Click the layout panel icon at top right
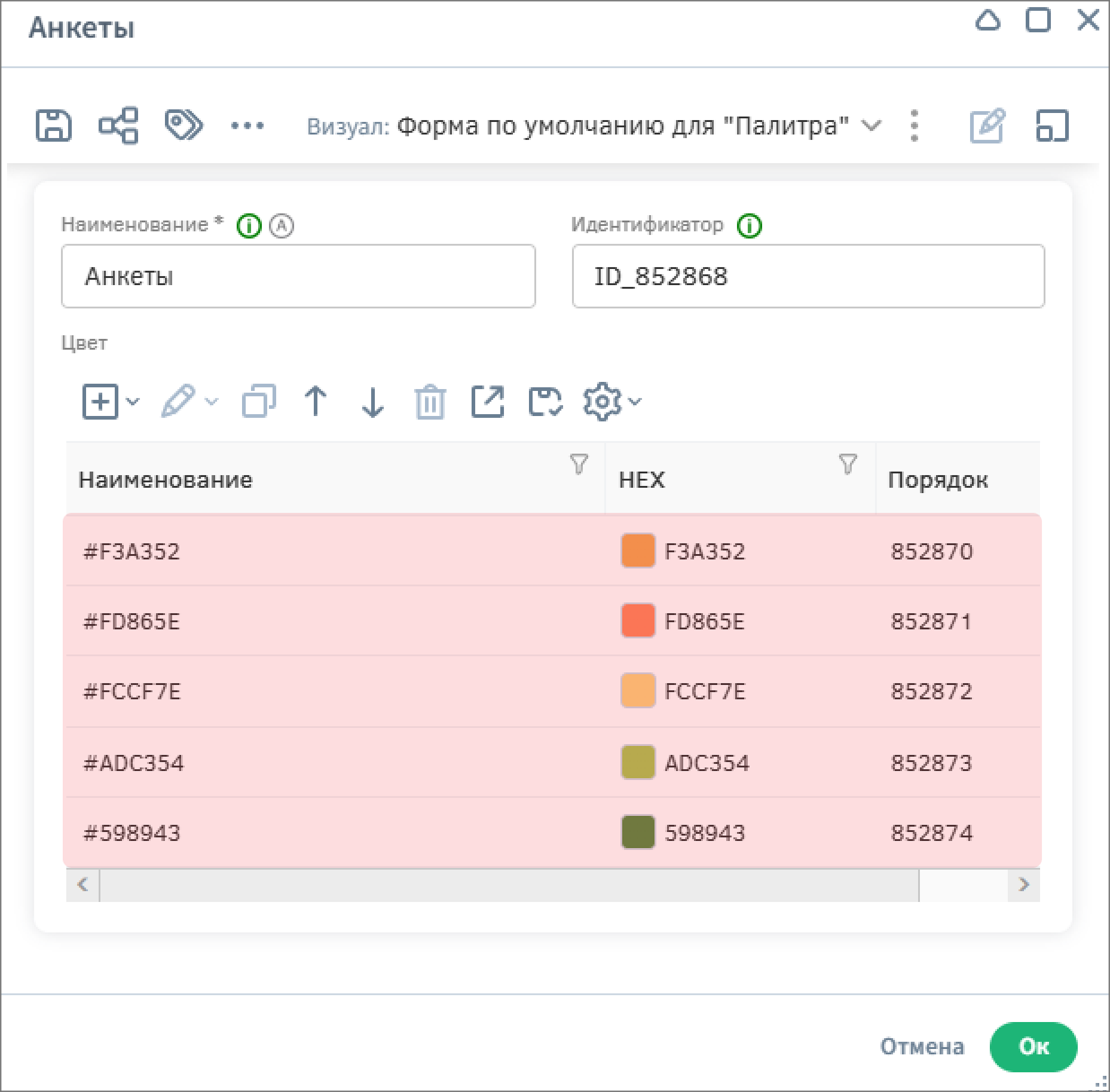This screenshot has height=1092, width=1110. coord(1052,126)
